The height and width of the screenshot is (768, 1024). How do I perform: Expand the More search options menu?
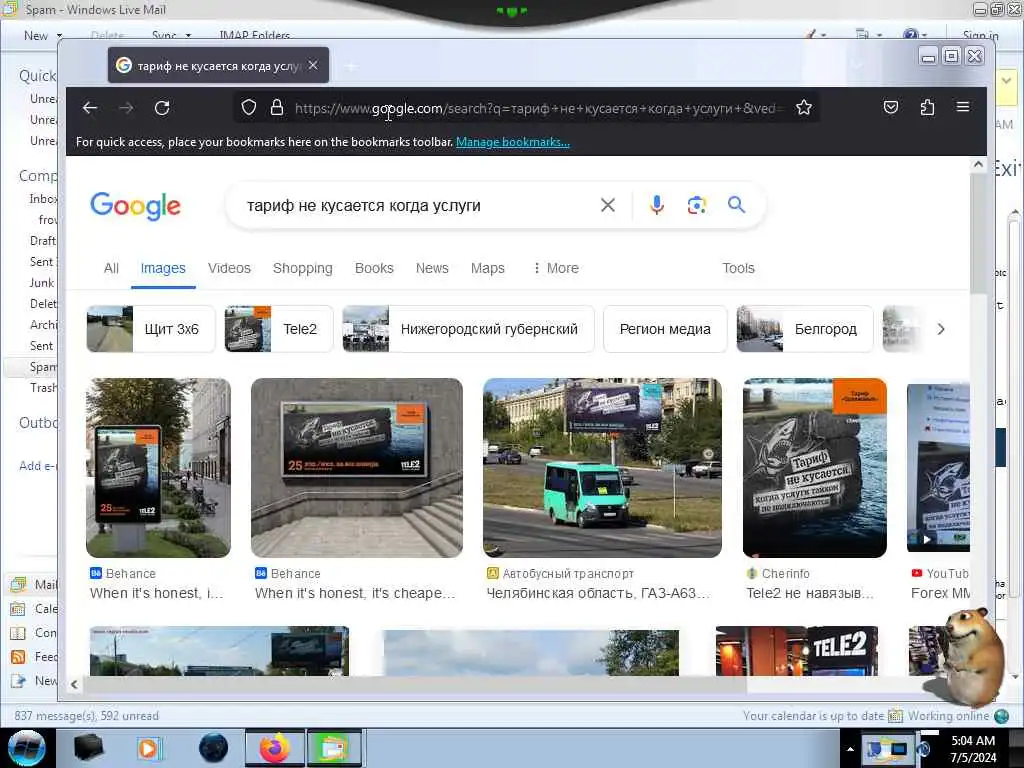click(x=556, y=268)
